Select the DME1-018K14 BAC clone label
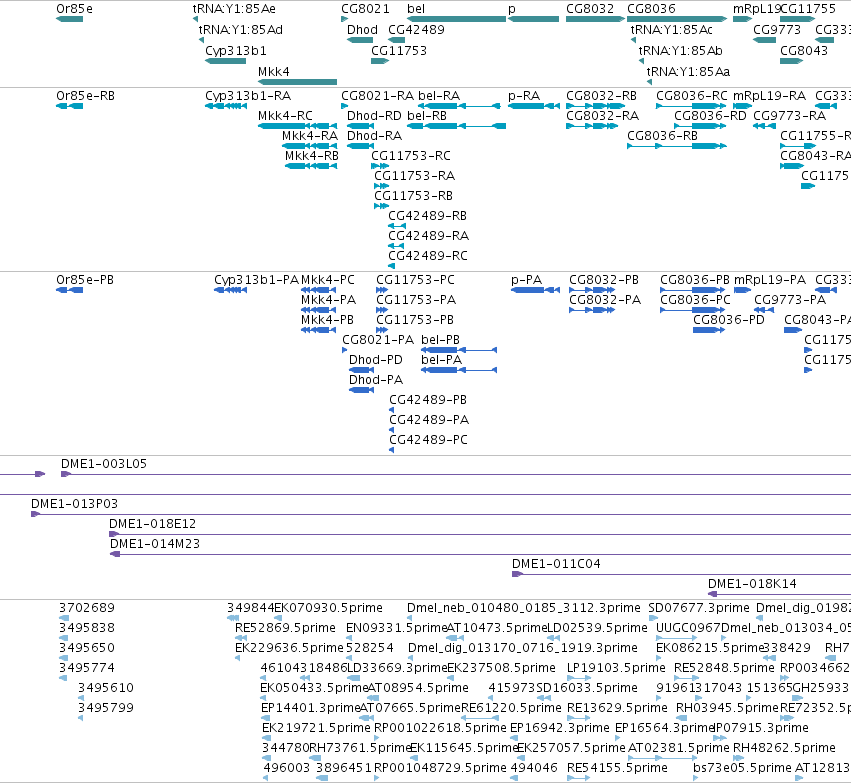The height and width of the screenshot is (783, 851). [752, 584]
